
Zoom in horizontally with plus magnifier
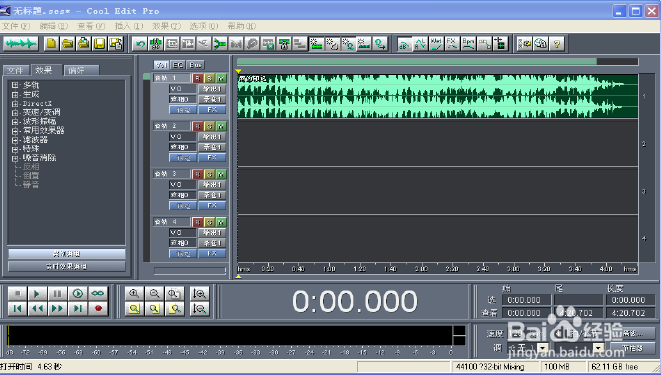[x=134, y=293]
